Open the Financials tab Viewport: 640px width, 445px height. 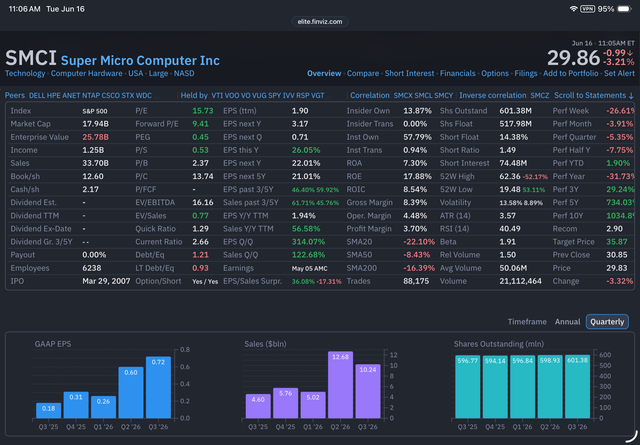(x=458, y=73)
